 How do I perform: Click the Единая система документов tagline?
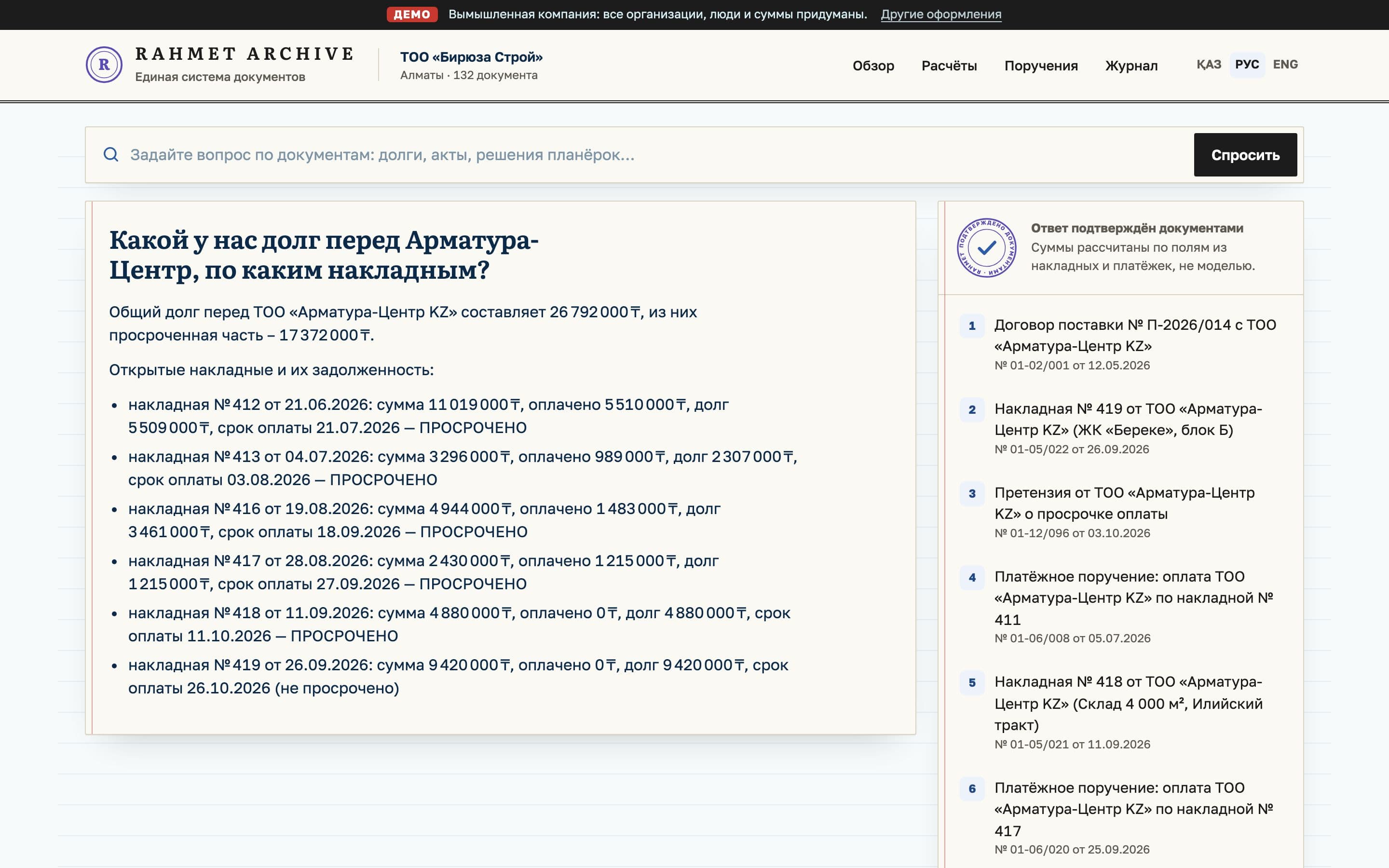(x=220, y=77)
